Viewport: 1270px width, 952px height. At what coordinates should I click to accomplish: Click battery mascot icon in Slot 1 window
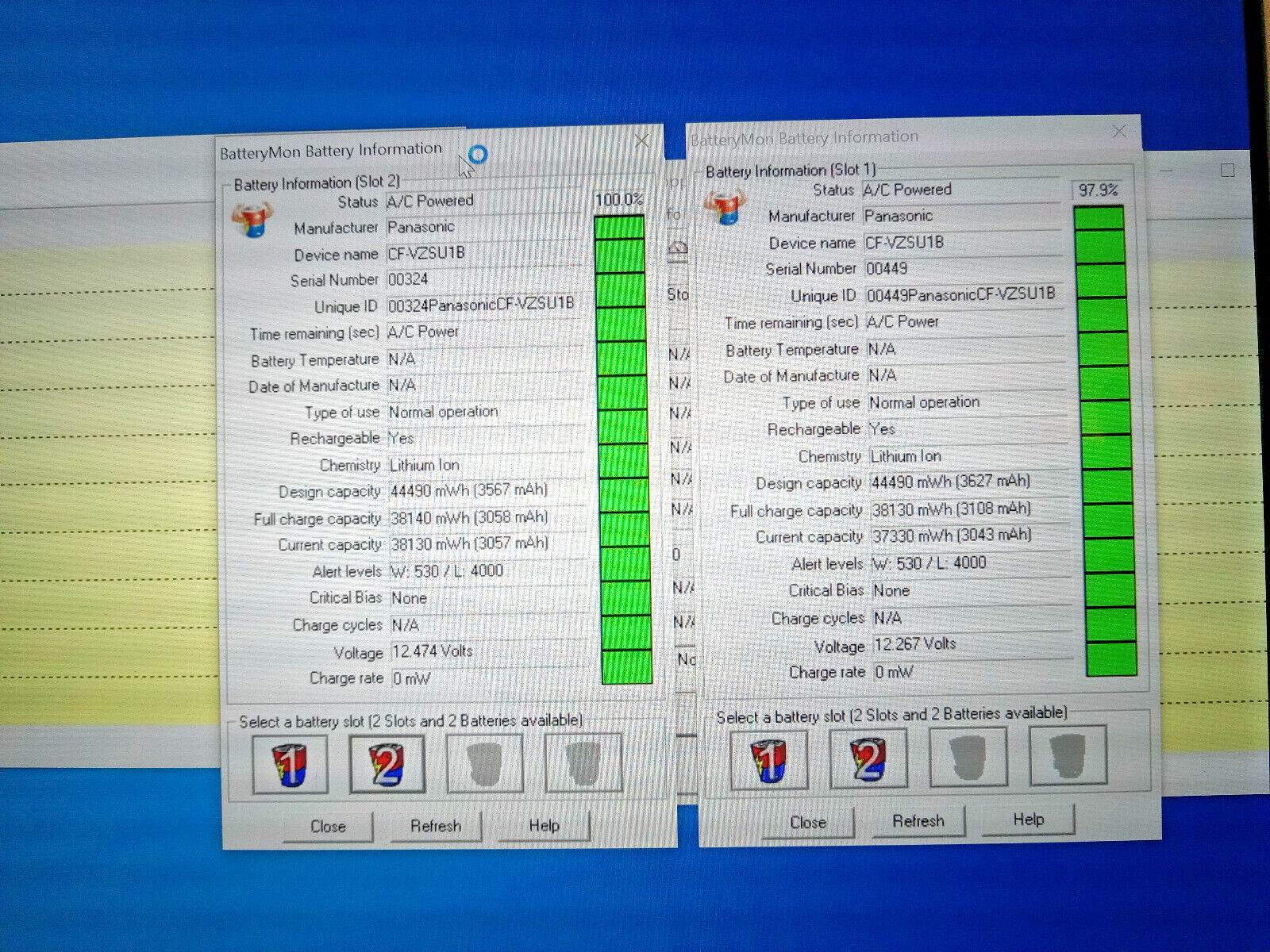(724, 208)
